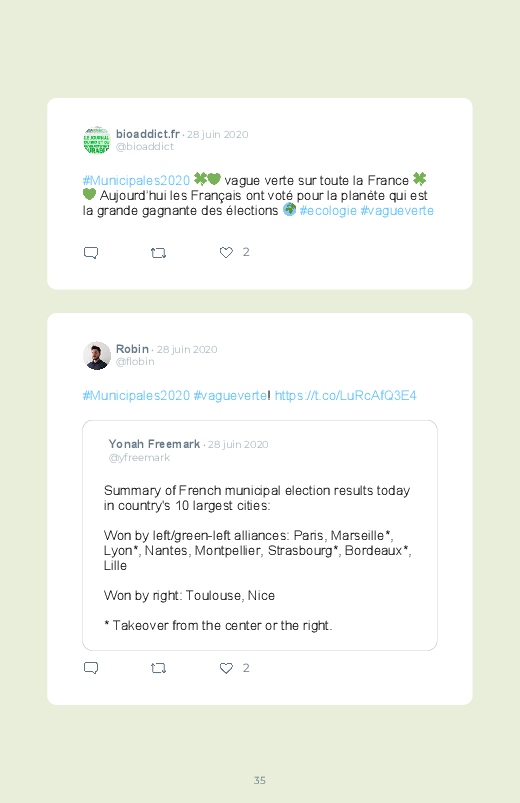Open bioaddict.fr profile avatar
520x803 pixels.
97,140
